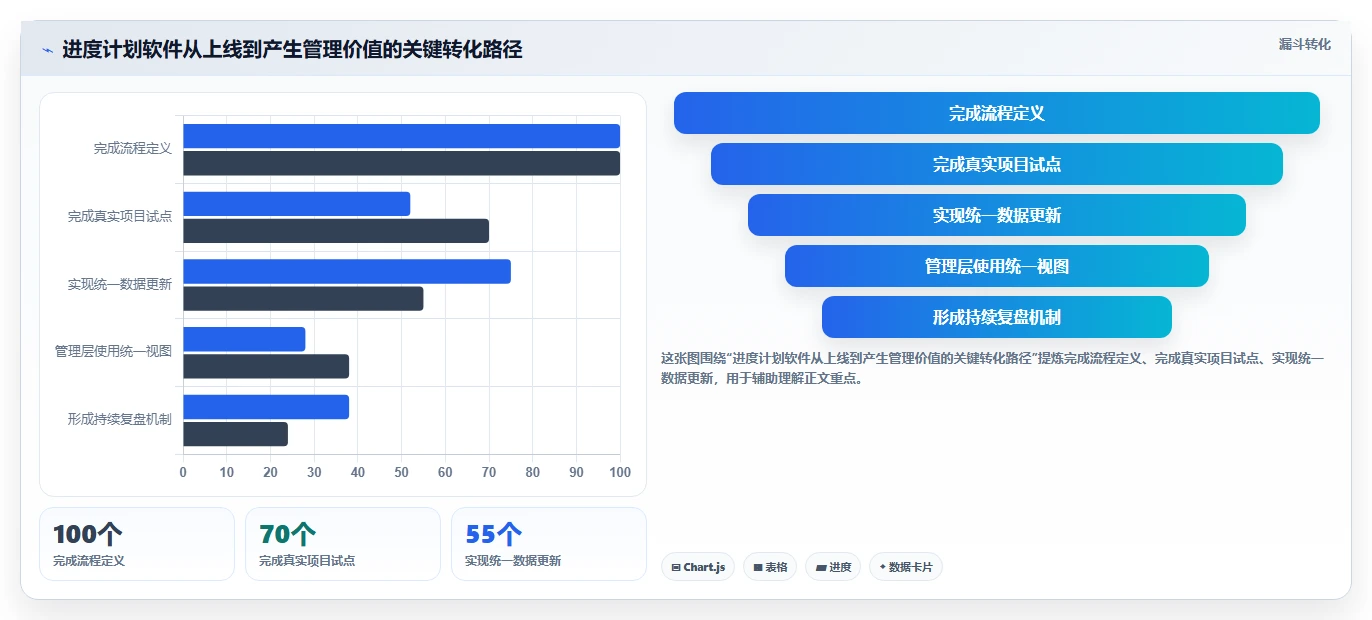
Task: Click the dark bar for 管理层使用统一视图
Action: [266, 366]
